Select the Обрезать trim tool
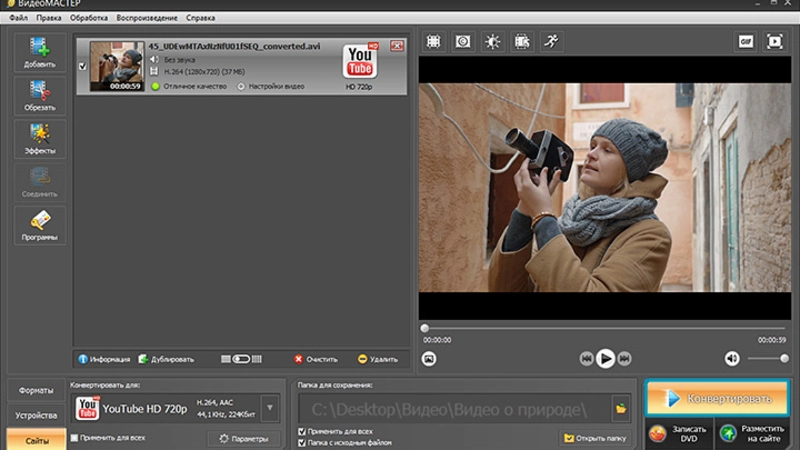 click(x=40, y=96)
